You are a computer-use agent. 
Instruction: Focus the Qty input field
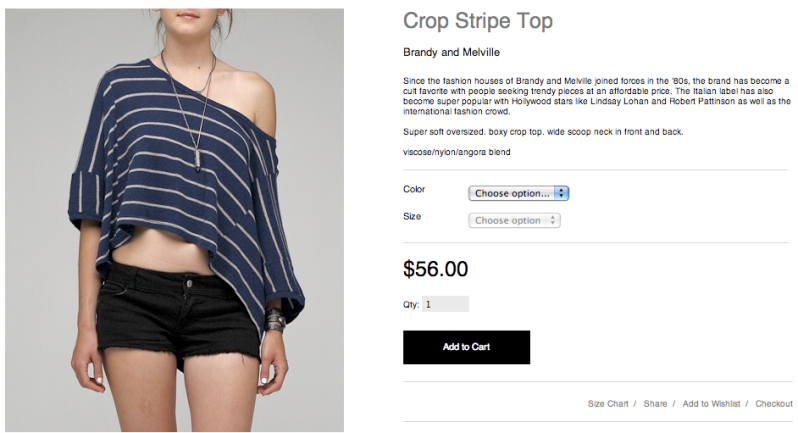click(445, 304)
